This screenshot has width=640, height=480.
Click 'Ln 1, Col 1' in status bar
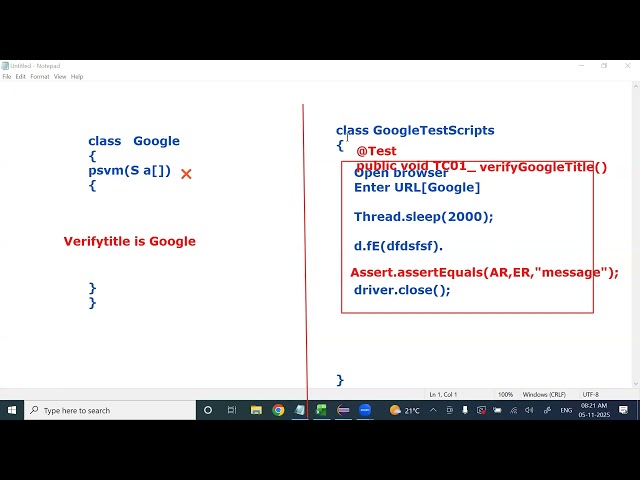[443, 394]
